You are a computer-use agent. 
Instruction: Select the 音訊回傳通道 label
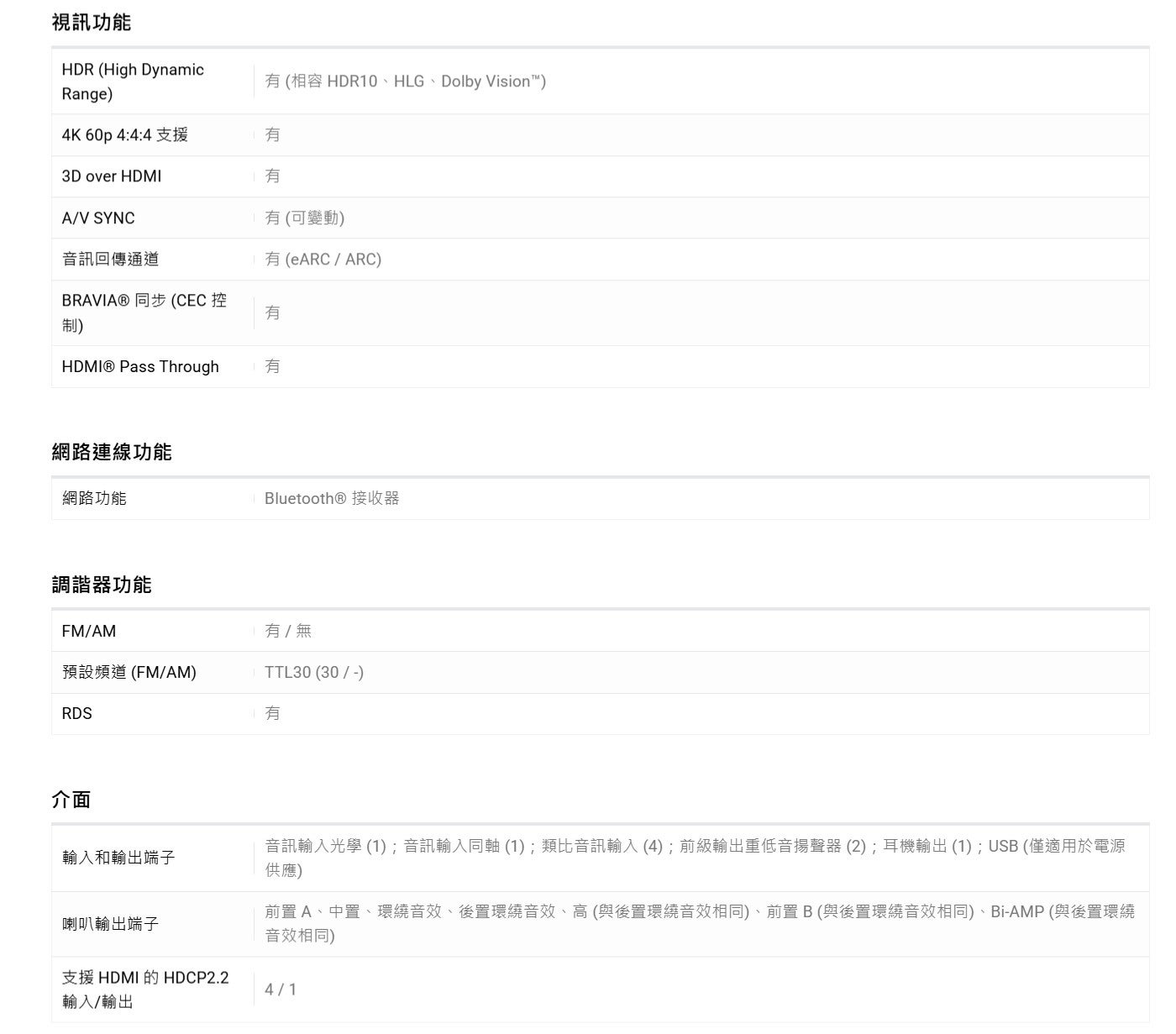[x=110, y=260]
